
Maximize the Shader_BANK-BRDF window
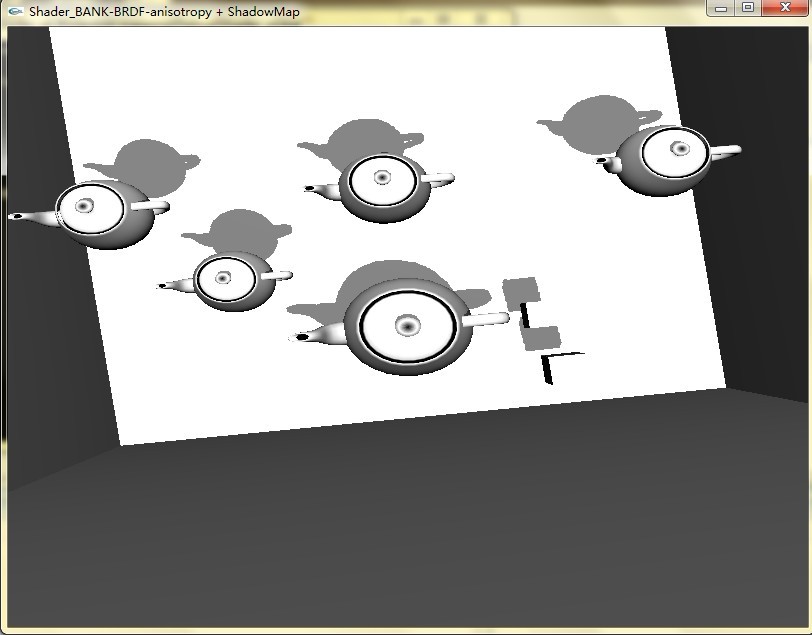[748, 8]
